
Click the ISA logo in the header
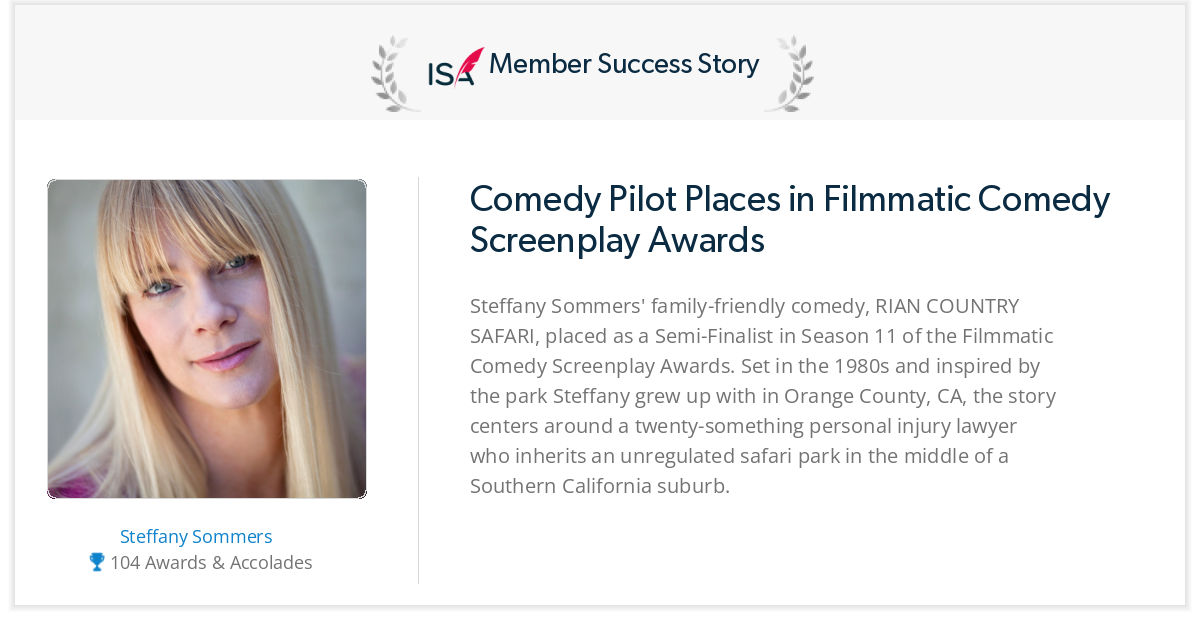455,67
